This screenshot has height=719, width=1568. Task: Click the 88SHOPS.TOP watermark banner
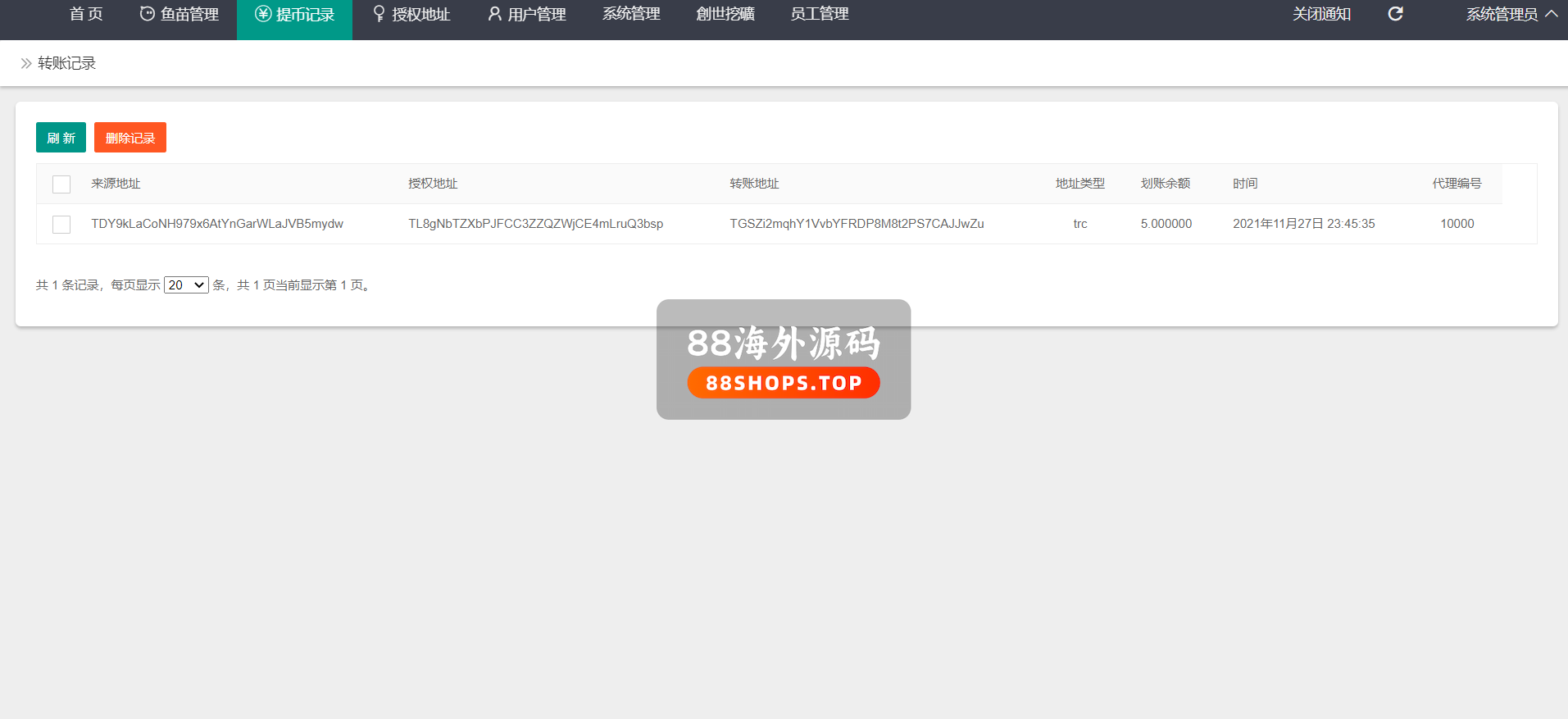pos(784,383)
